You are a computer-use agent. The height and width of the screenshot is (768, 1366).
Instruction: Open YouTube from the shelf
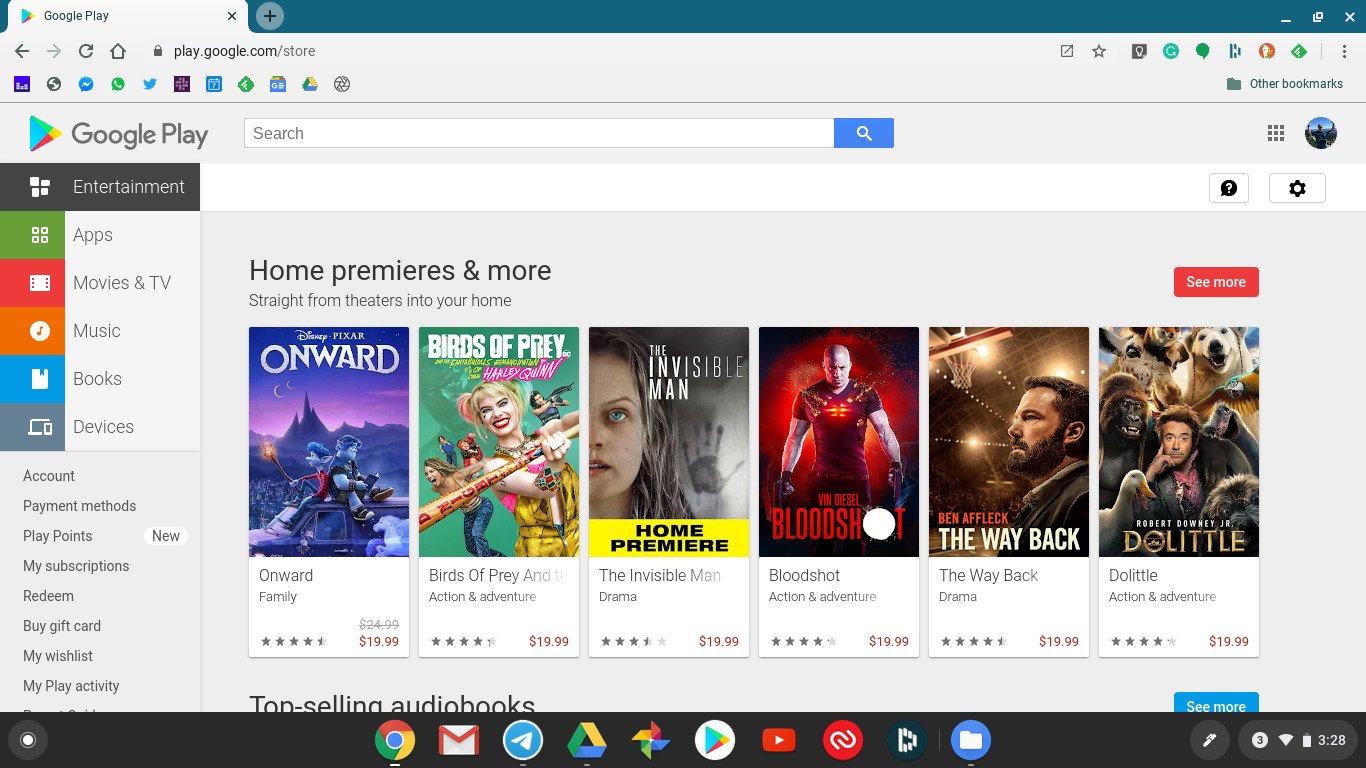[779, 740]
